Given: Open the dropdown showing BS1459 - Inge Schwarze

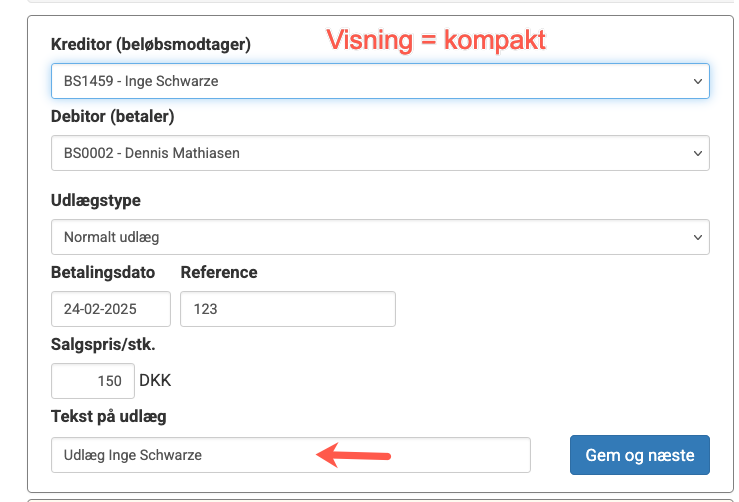Looking at the screenshot, I should tap(380, 81).
